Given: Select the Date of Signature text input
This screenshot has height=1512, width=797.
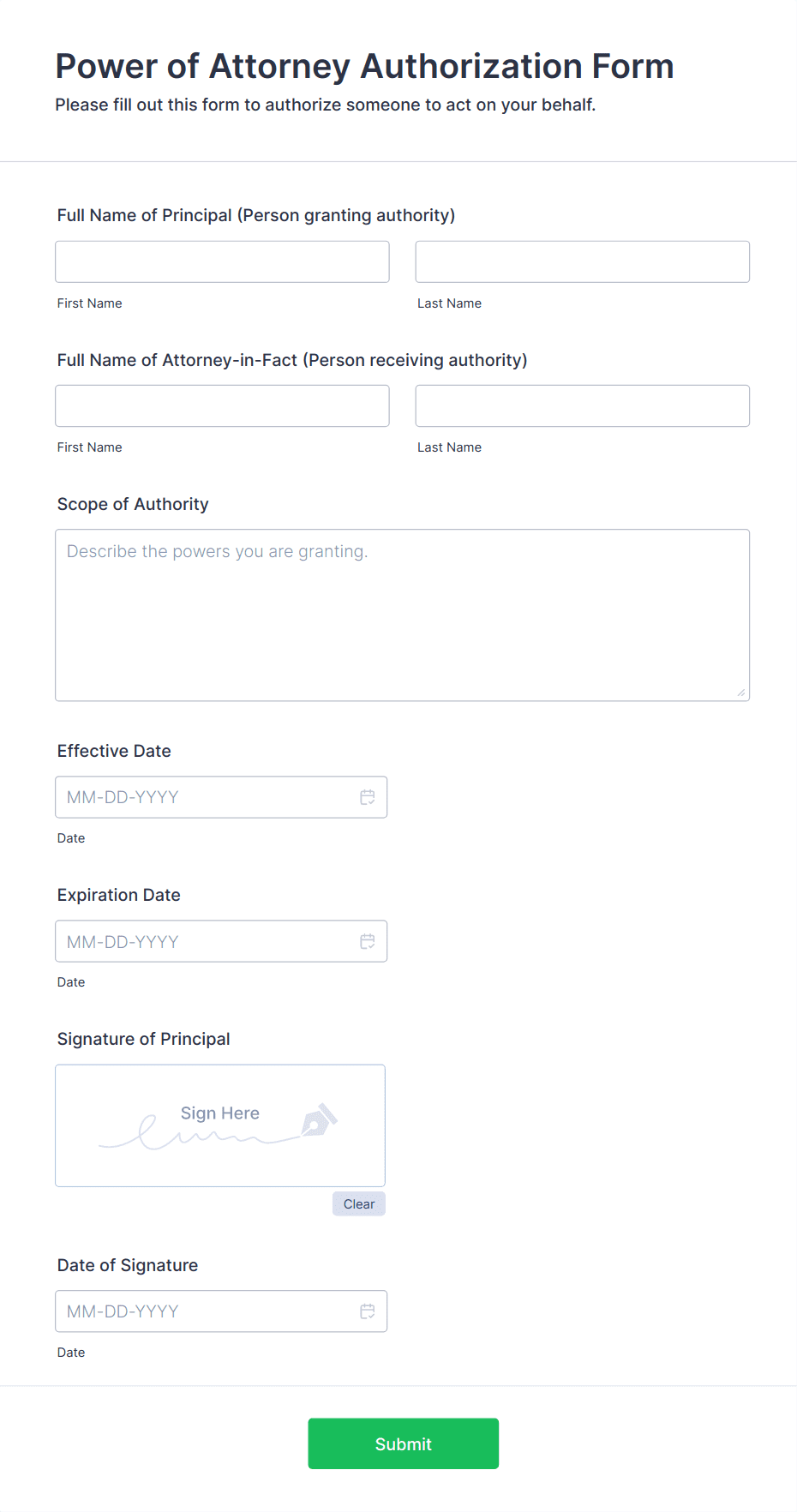Looking at the screenshot, I should (206, 1311).
